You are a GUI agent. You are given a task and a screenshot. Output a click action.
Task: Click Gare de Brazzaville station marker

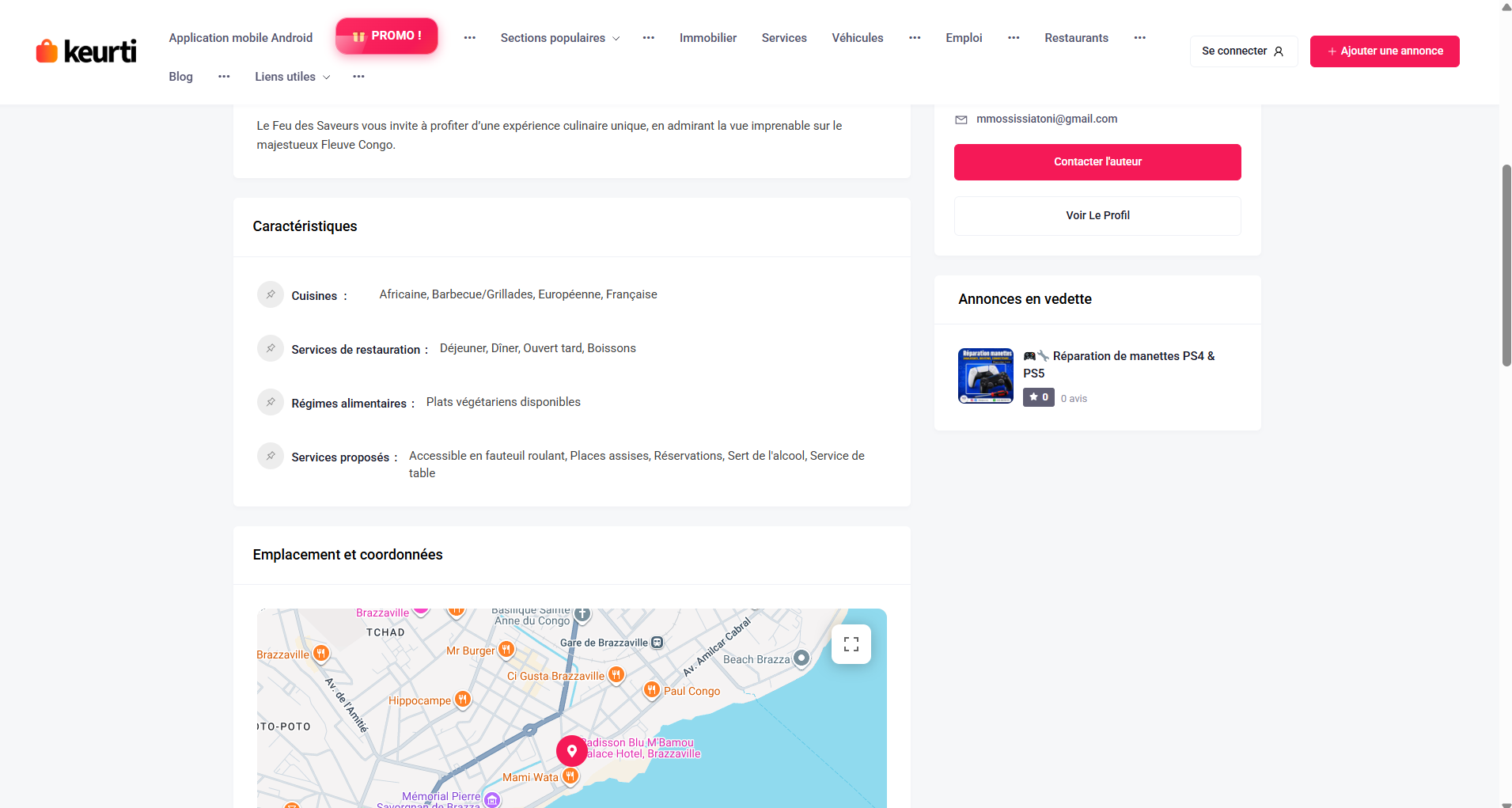657,643
